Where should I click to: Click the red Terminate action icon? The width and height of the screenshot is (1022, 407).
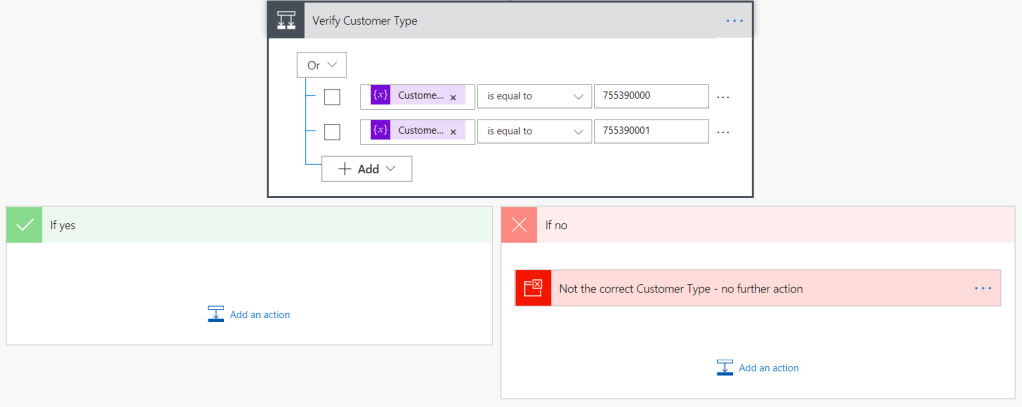(532, 288)
